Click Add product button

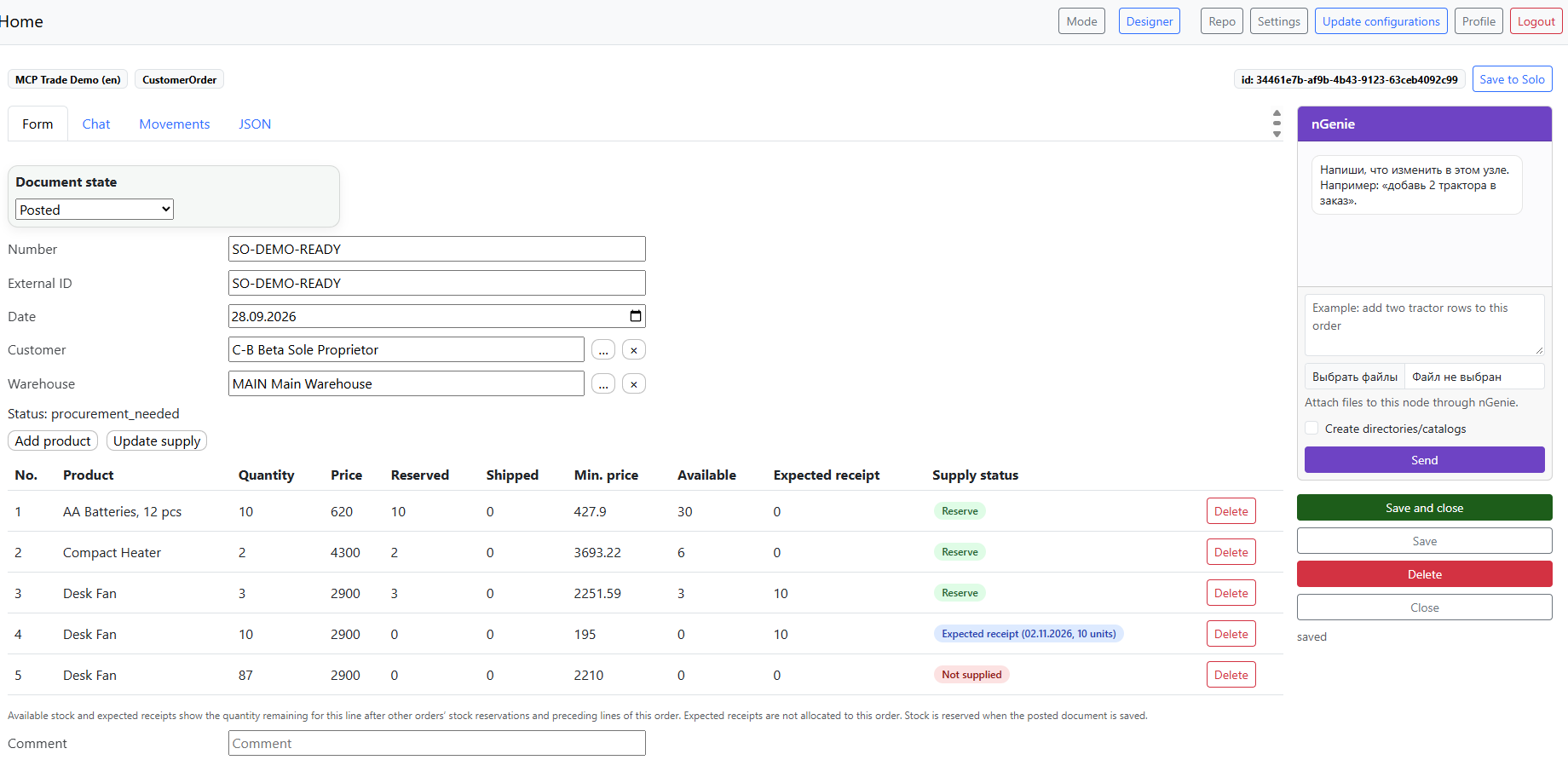pyautogui.click(x=53, y=440)
